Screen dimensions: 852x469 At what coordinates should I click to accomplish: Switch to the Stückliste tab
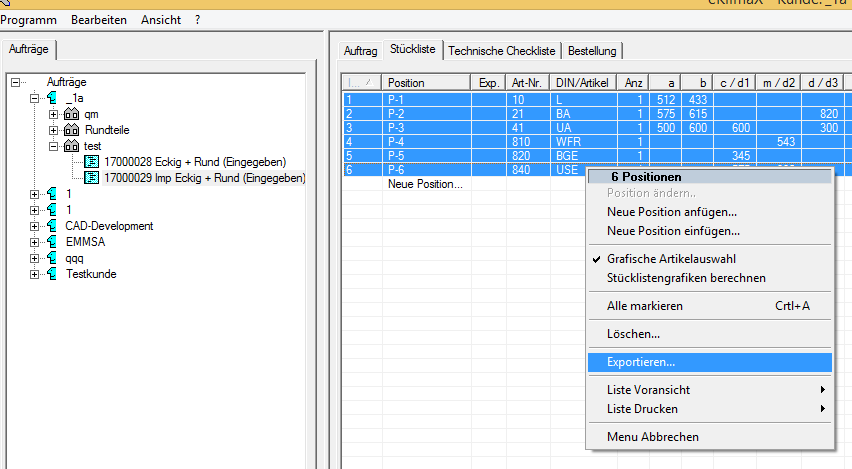tap(412, 49)
